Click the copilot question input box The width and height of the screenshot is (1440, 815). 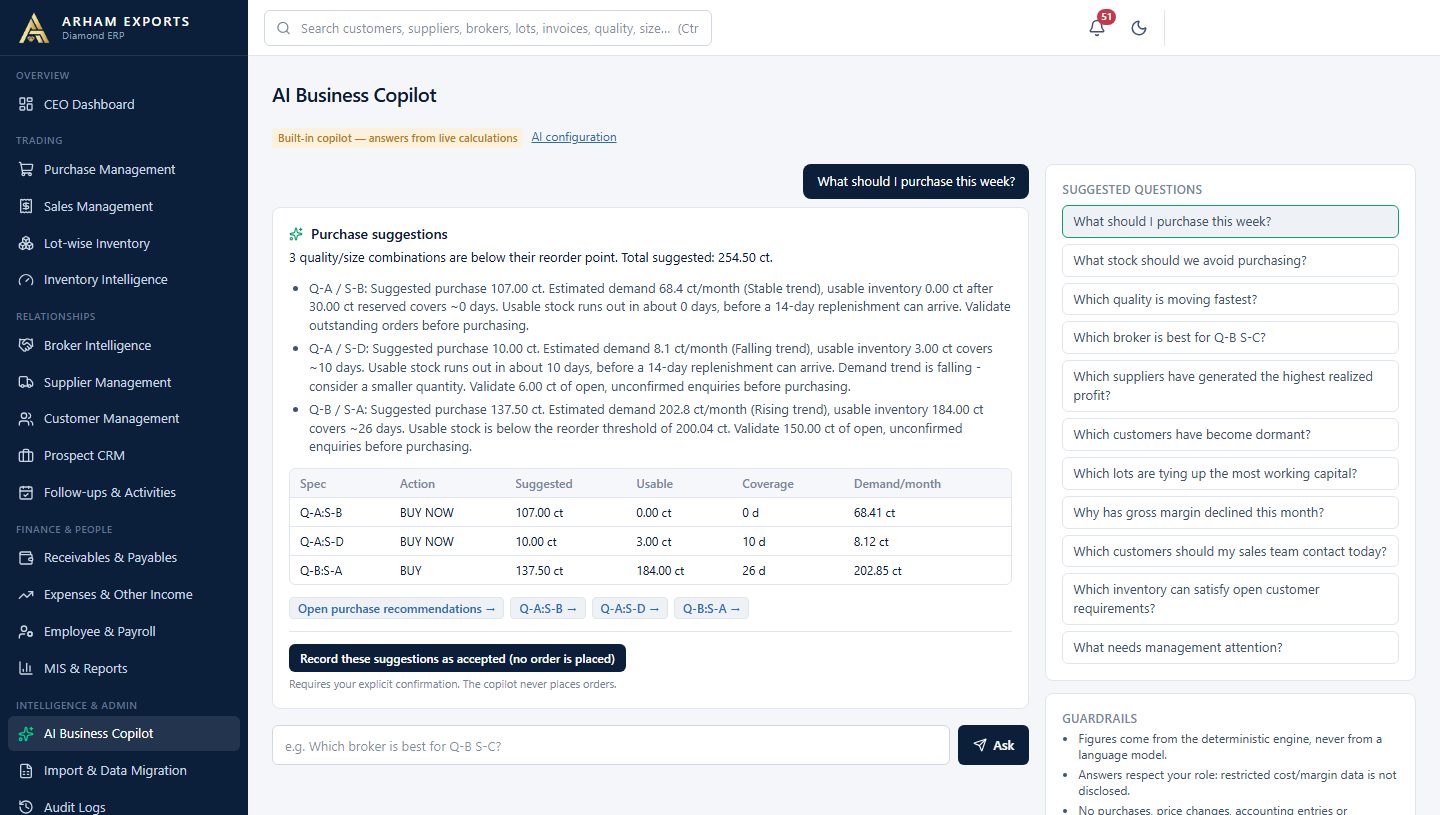(x=610, y=745)
